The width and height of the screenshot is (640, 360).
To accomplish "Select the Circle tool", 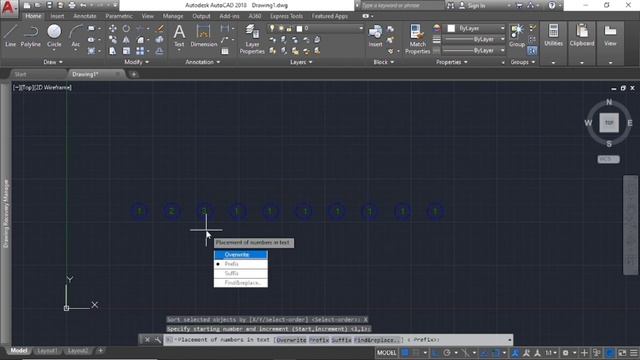I will coord(54,36).
